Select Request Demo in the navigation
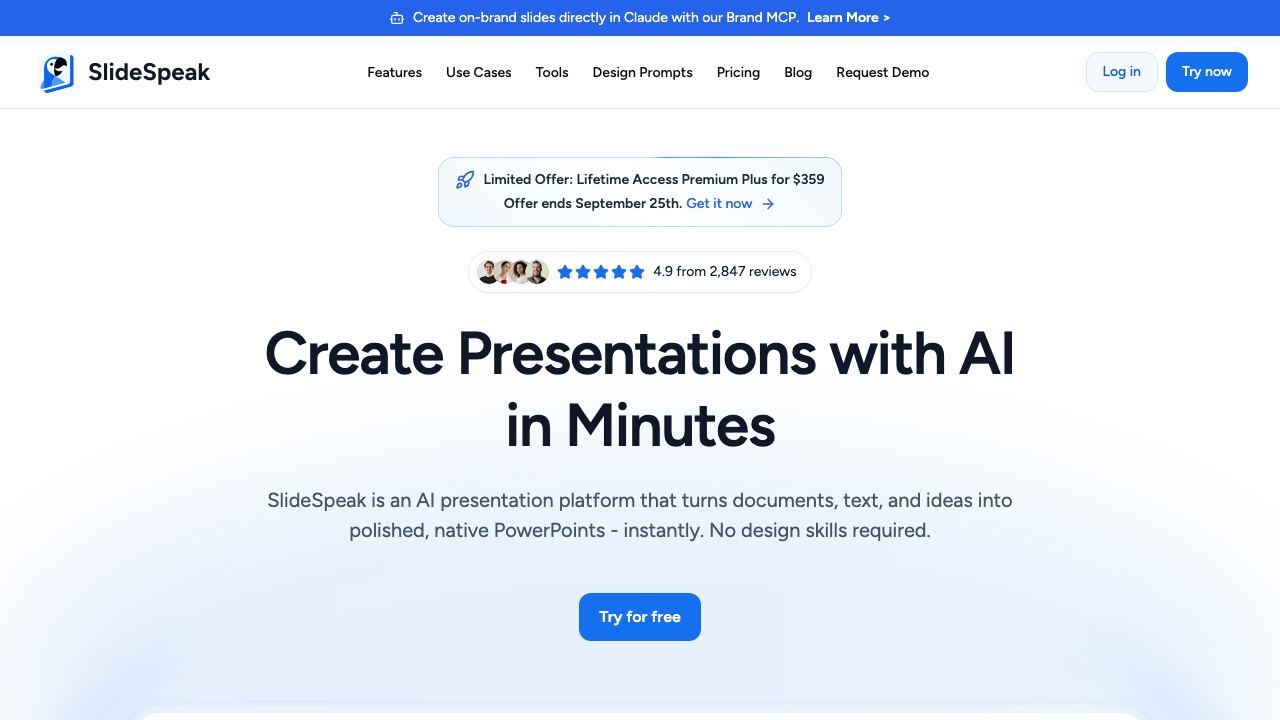1280x720 pixels. click(x=882, y=72)
